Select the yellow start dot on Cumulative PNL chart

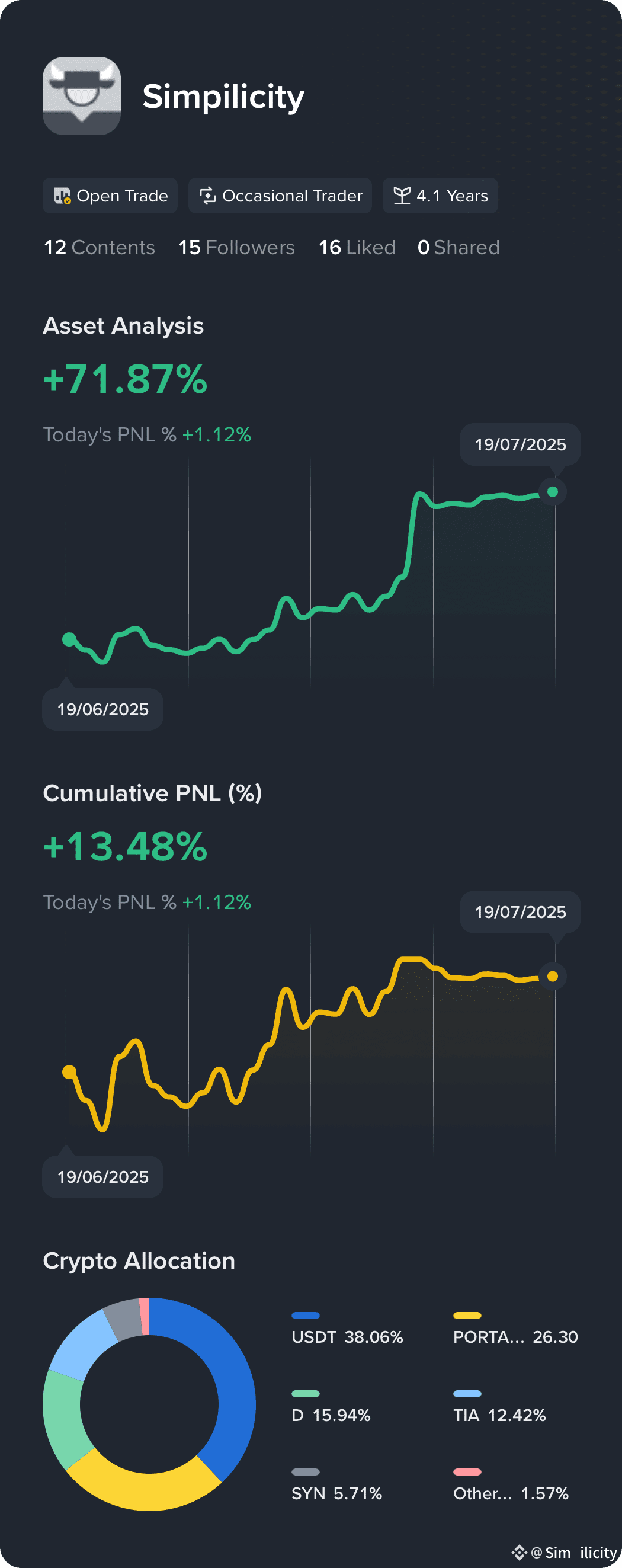click(69, 1072)
